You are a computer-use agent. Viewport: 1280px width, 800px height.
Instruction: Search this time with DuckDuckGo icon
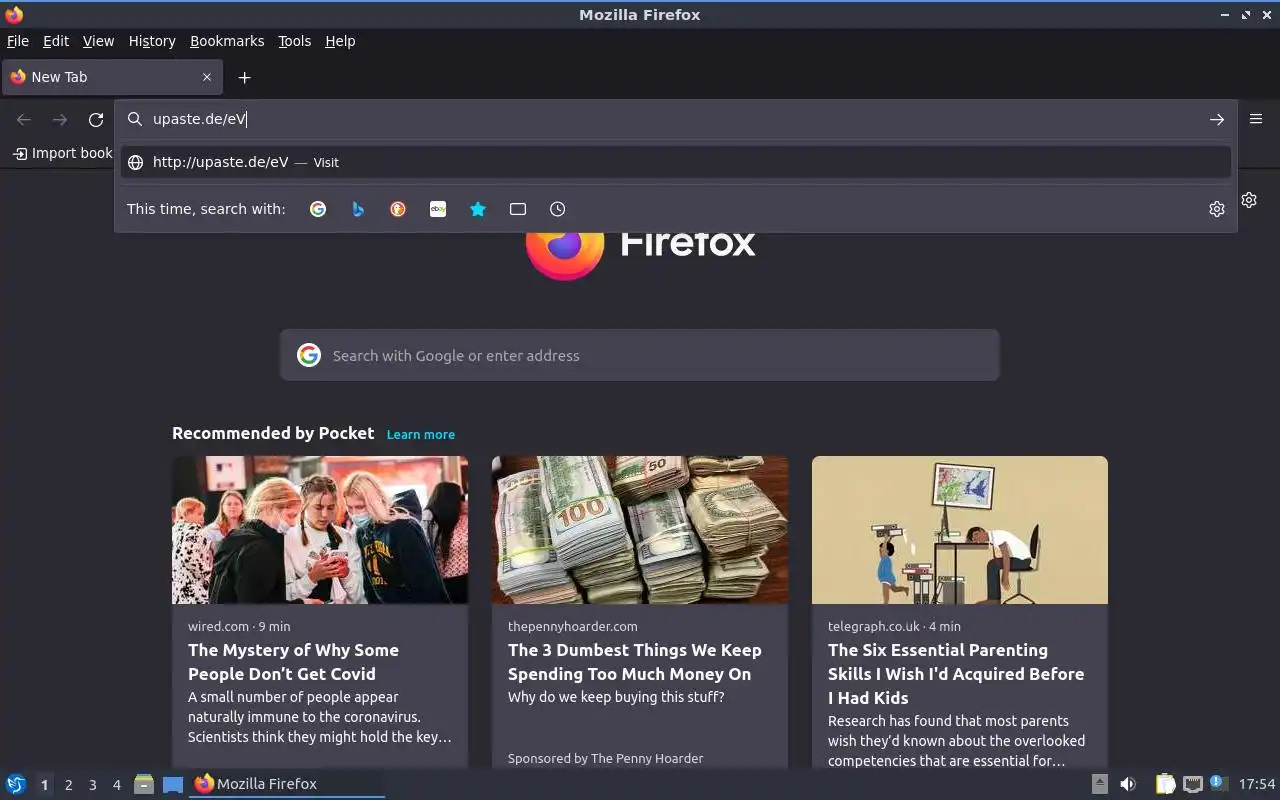click(398, 209)
